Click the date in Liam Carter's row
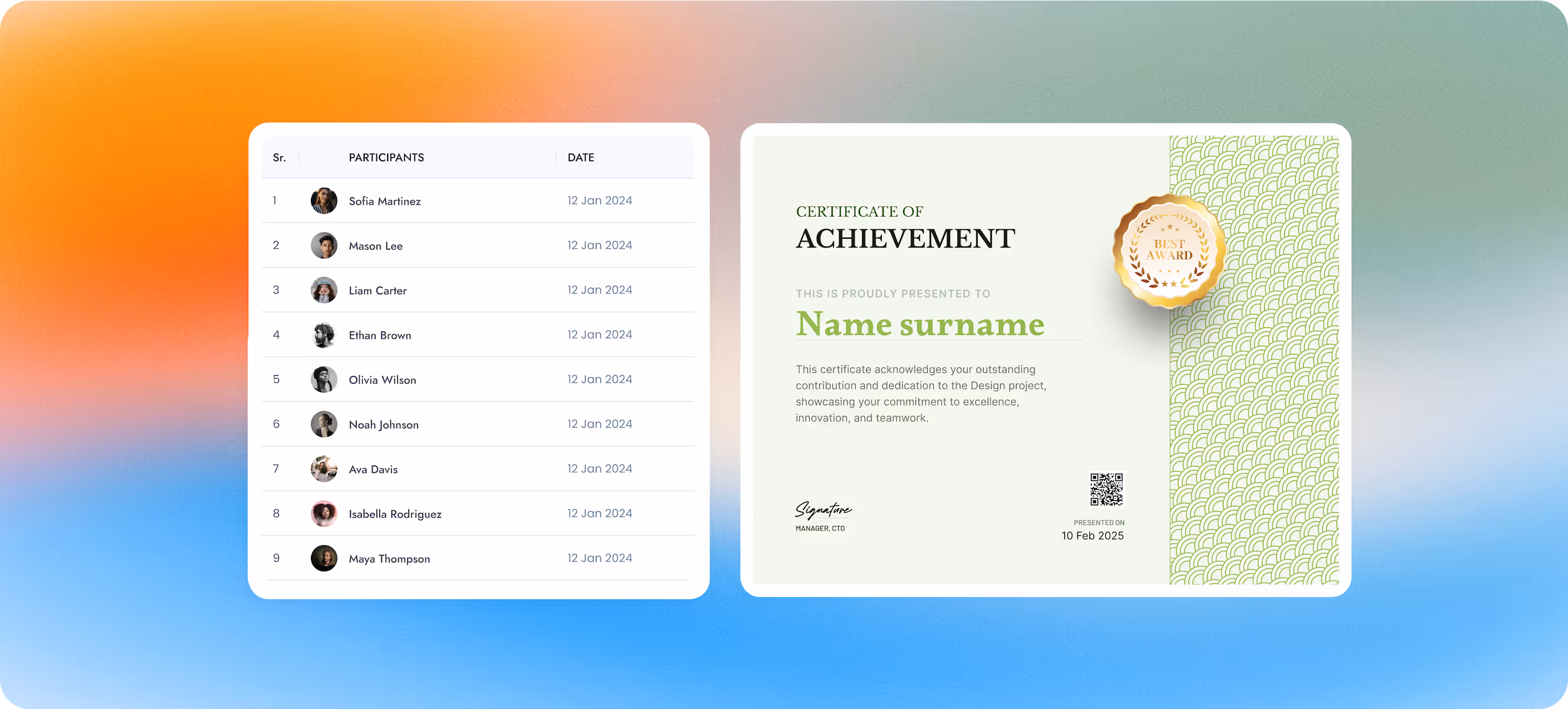This screenshot has width=1568, height=709. pos(599,290)
